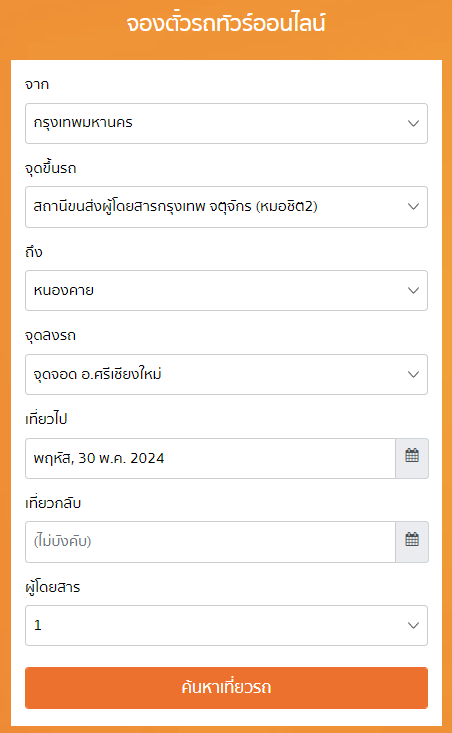Click the จุดลงรถ field label
The image size is (452, 733).
50,336
